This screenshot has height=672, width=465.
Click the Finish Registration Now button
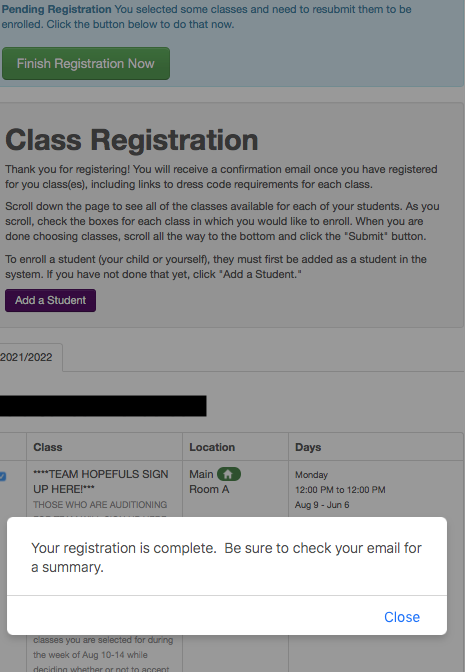tap(86, 63)
